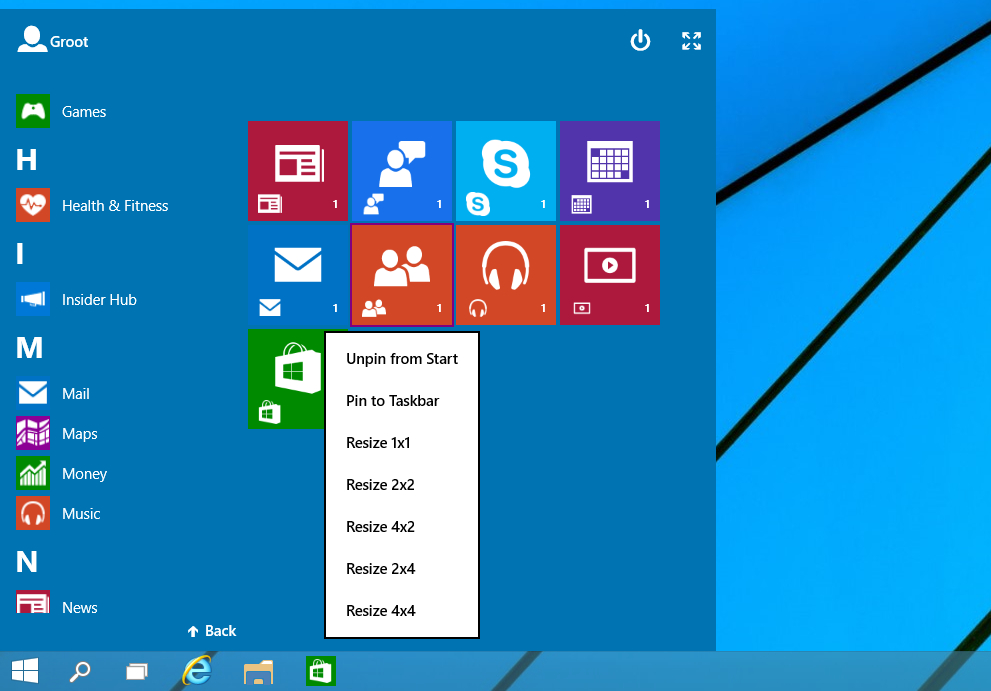Click the News label in the list

(x=80, y=608)
